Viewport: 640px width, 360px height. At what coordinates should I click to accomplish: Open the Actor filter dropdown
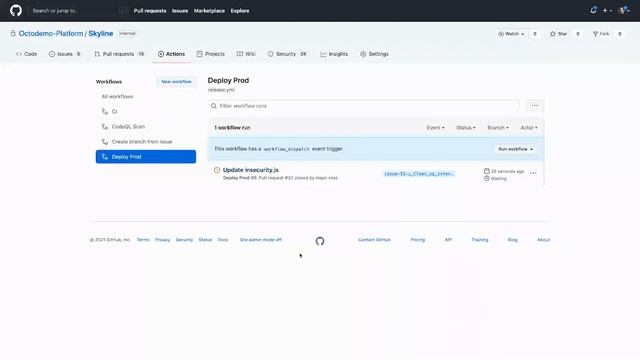point(529,128)
